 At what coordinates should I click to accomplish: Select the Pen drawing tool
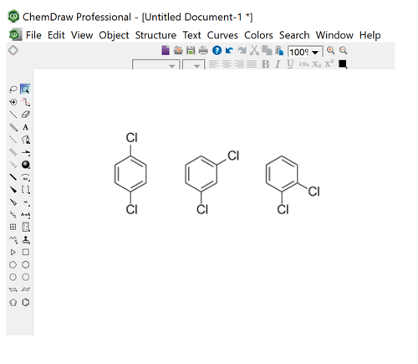tap(26, 140)
